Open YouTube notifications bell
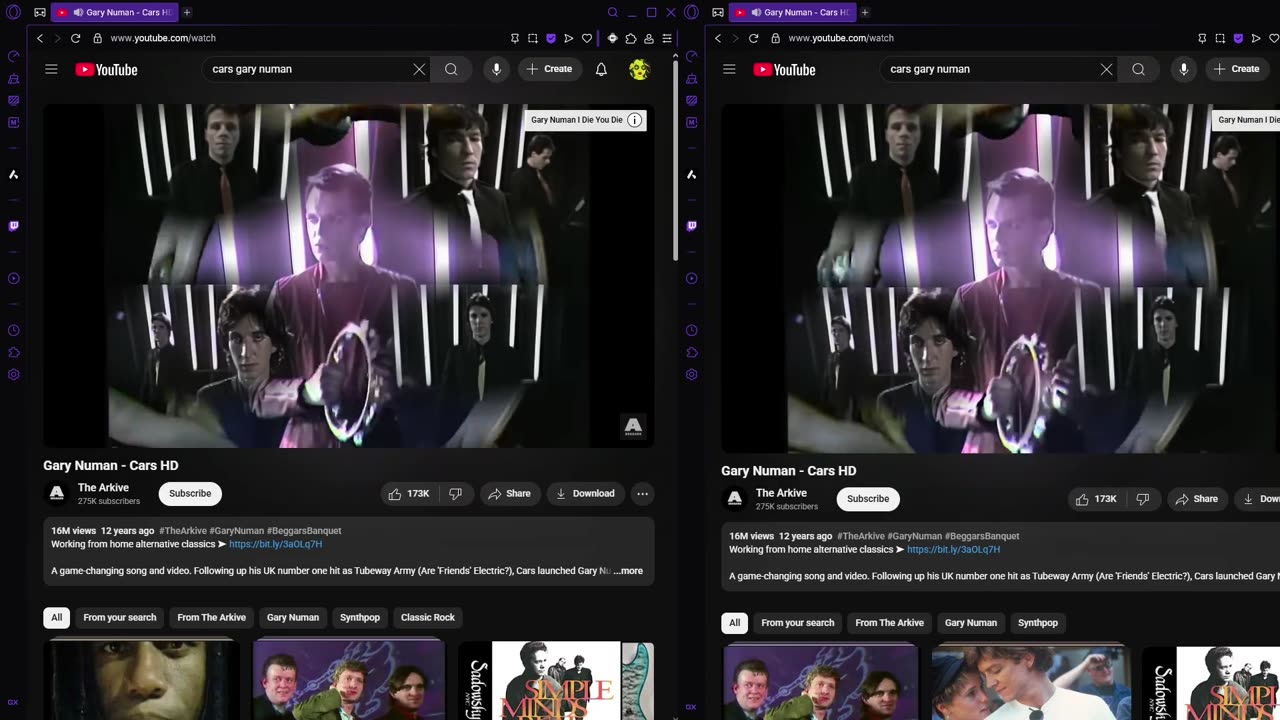Viewport: 1280px width, 720px height. click(601, 69)
